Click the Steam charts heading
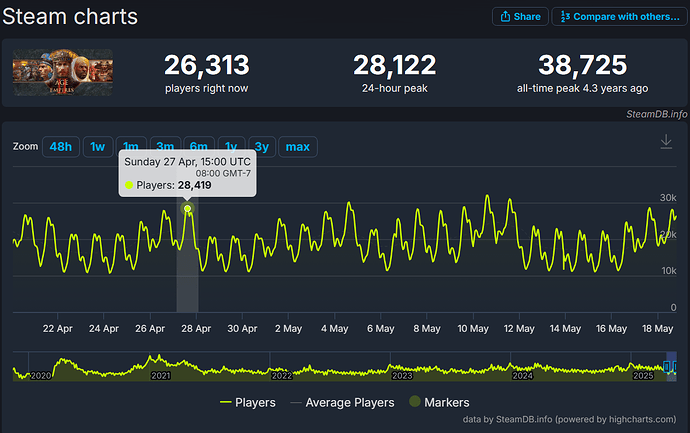Screen dimensions: 690x433 point(70,17)
